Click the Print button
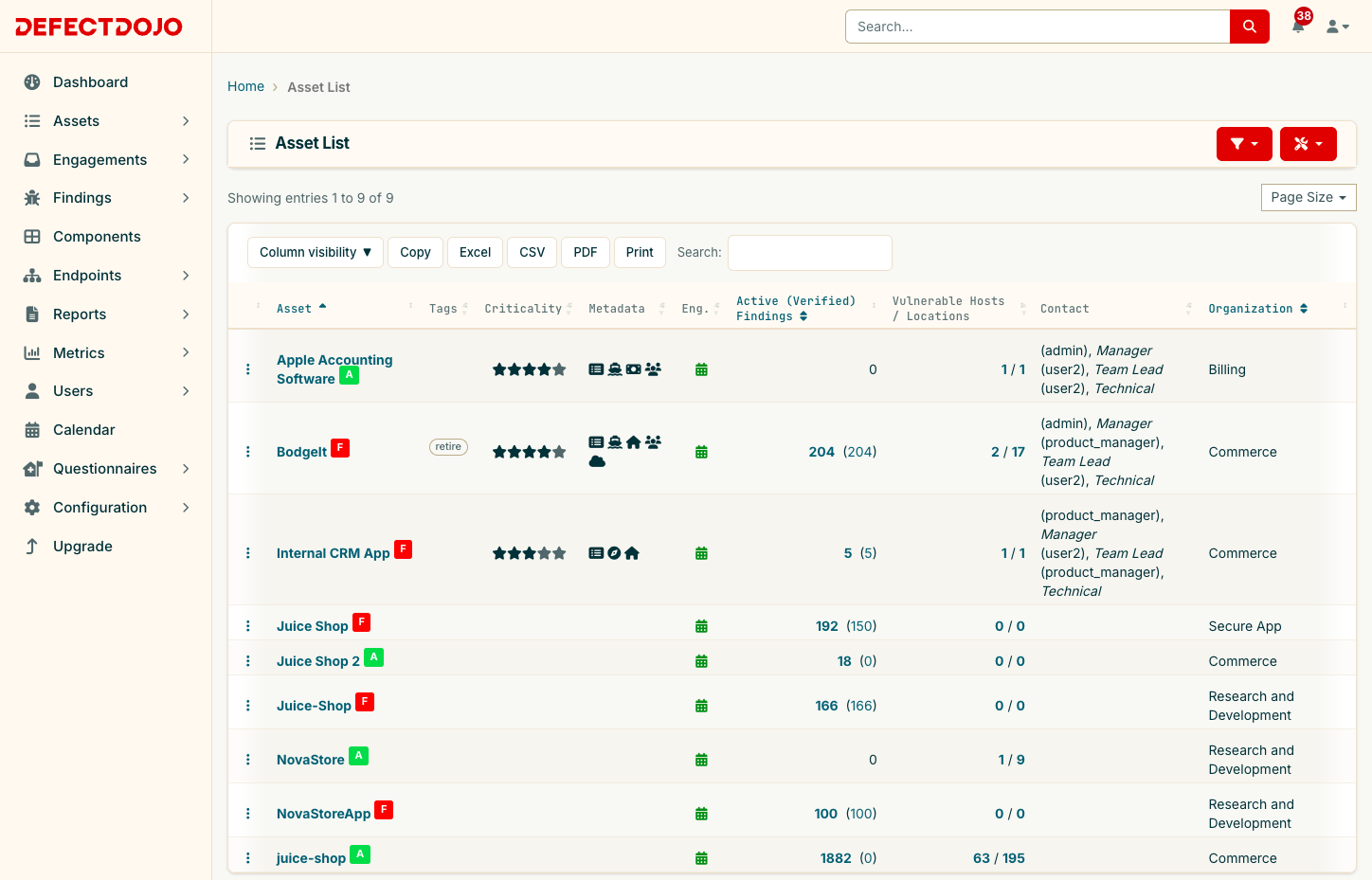The height and width of the screenshot is (880, 1372). [640, 252]
